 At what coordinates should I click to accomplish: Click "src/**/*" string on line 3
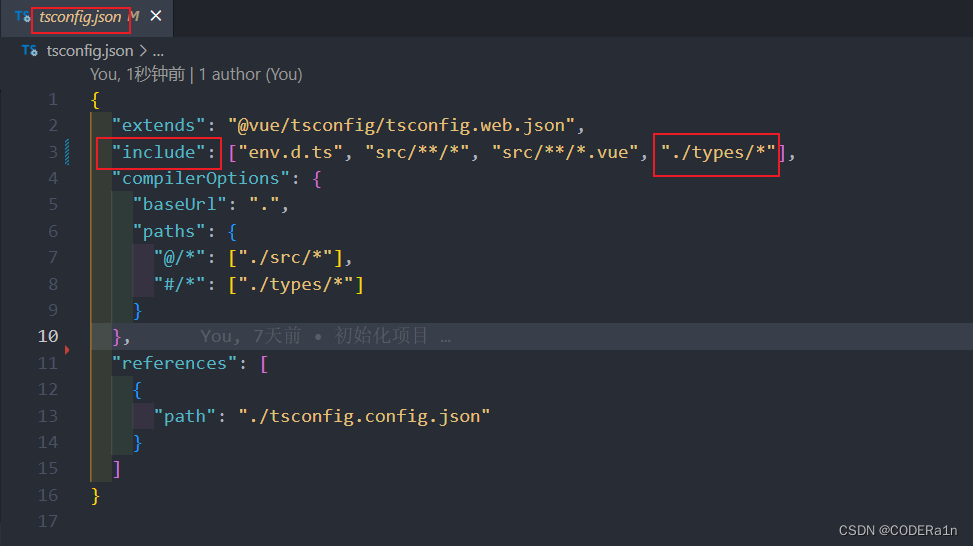point(417,152)
